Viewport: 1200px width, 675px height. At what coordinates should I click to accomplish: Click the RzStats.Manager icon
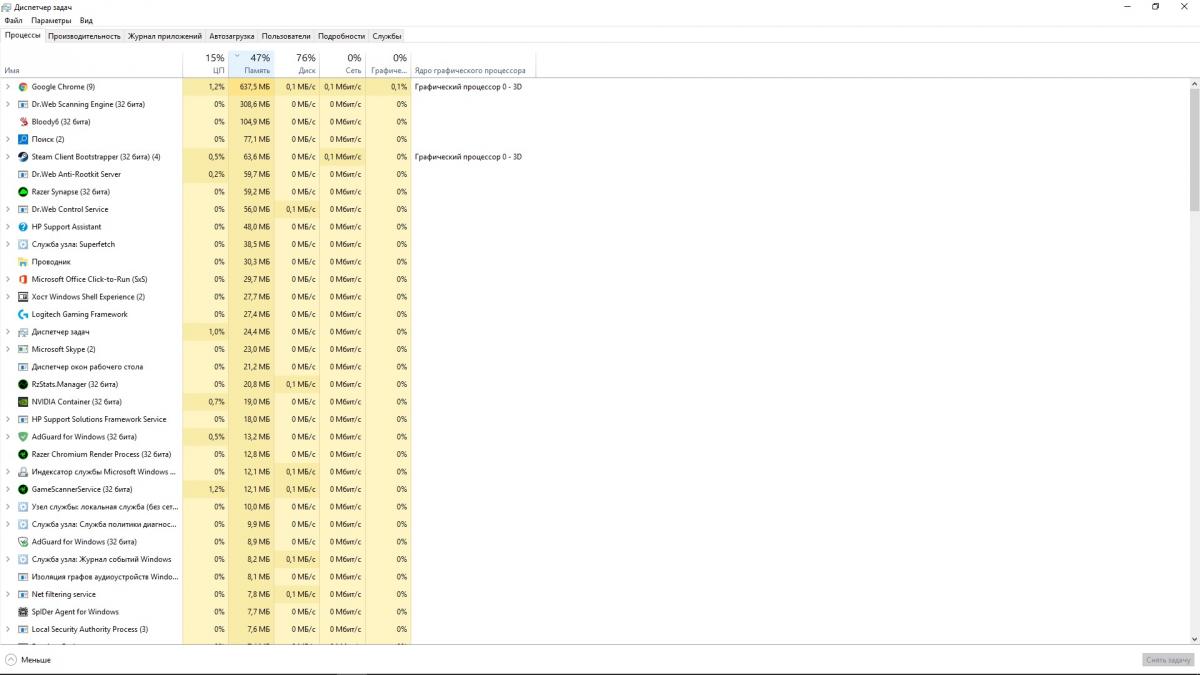(23, 384)
